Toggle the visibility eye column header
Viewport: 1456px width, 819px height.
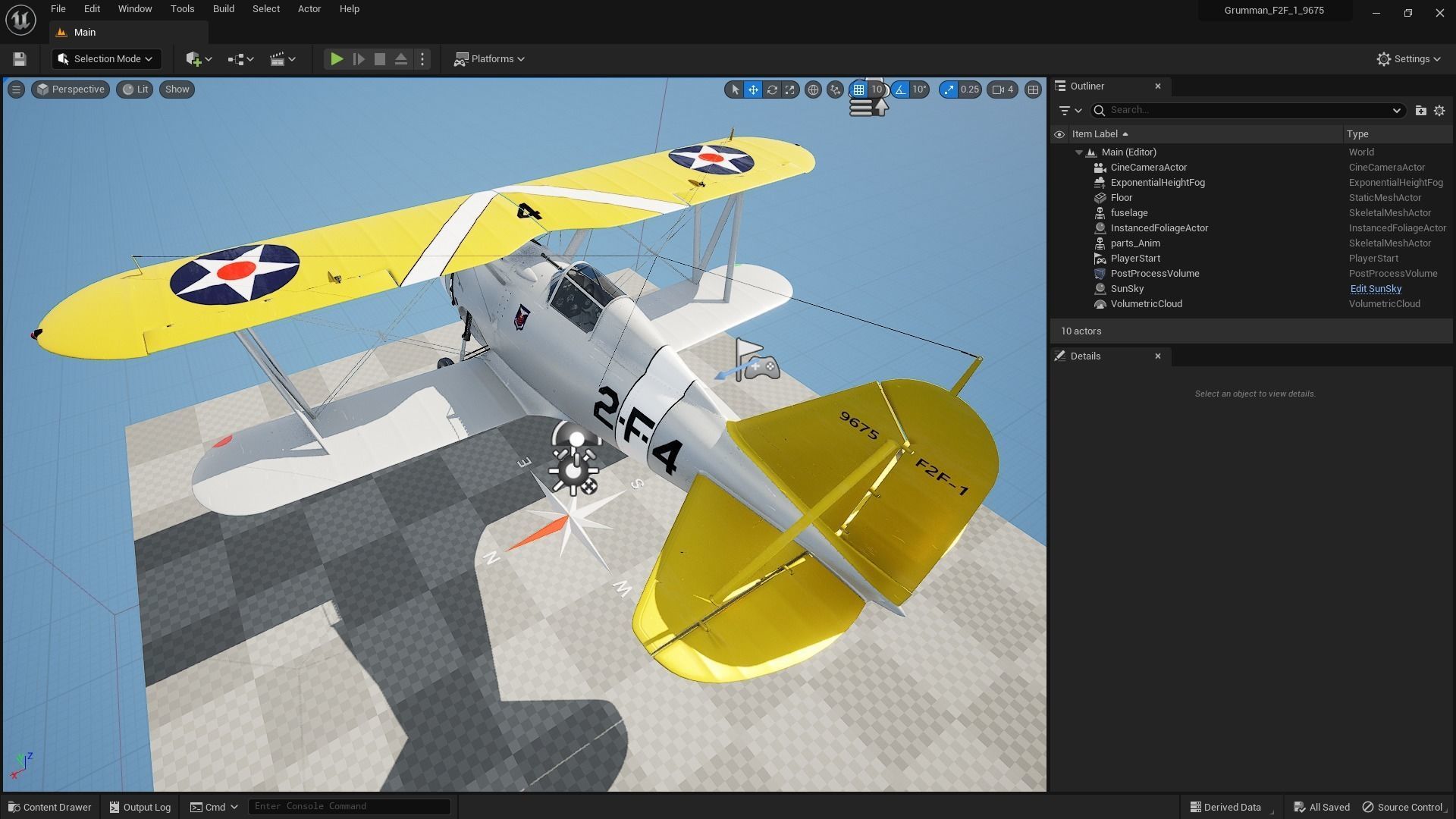tap(1059, 134)
